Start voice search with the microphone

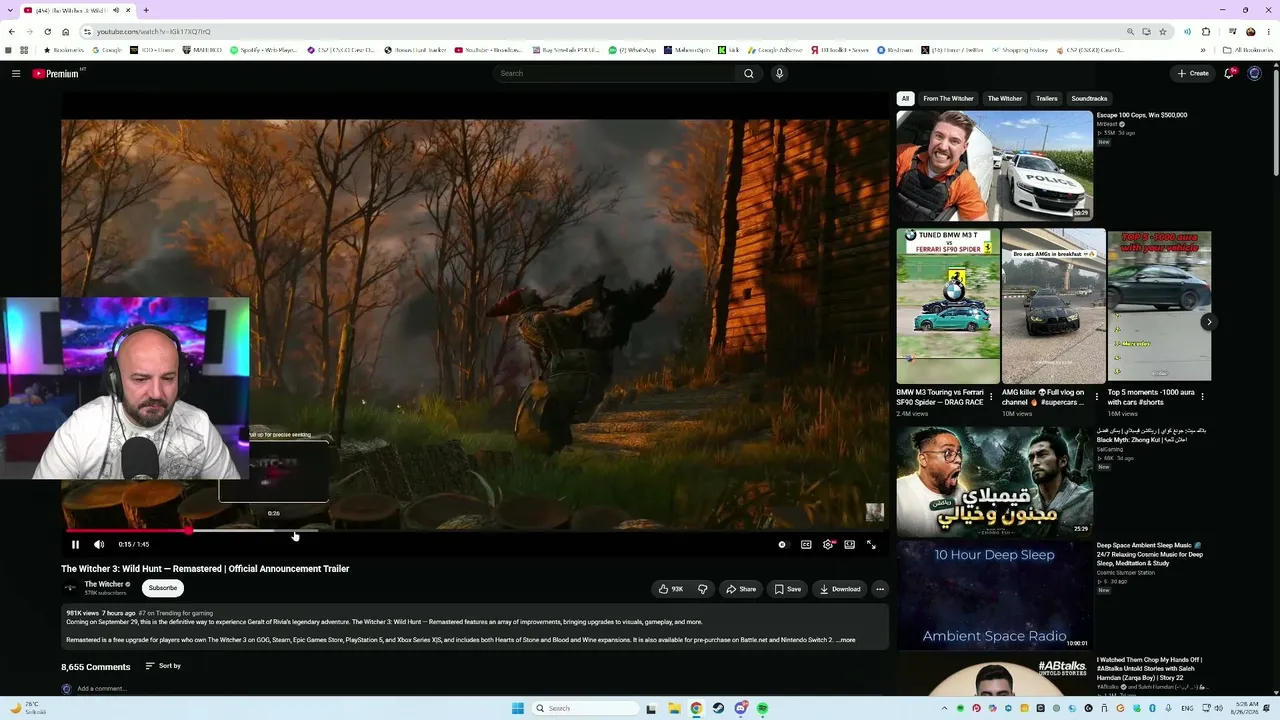click(779, 73)
